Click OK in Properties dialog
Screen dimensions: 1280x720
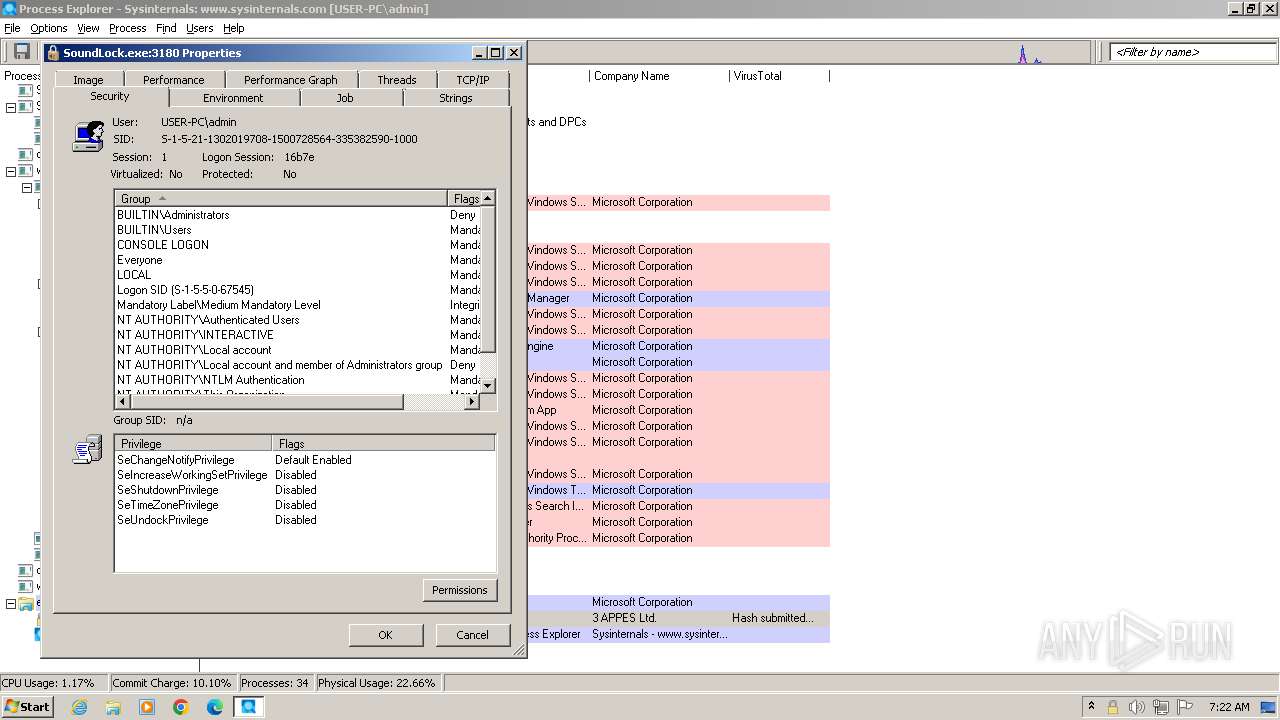[385, 635]
